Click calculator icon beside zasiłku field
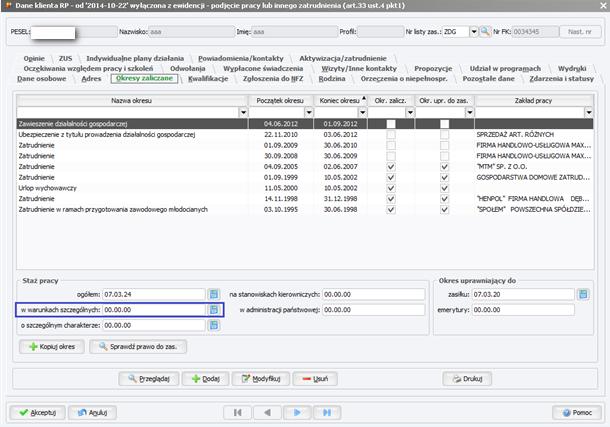 [x=583, y=294]
